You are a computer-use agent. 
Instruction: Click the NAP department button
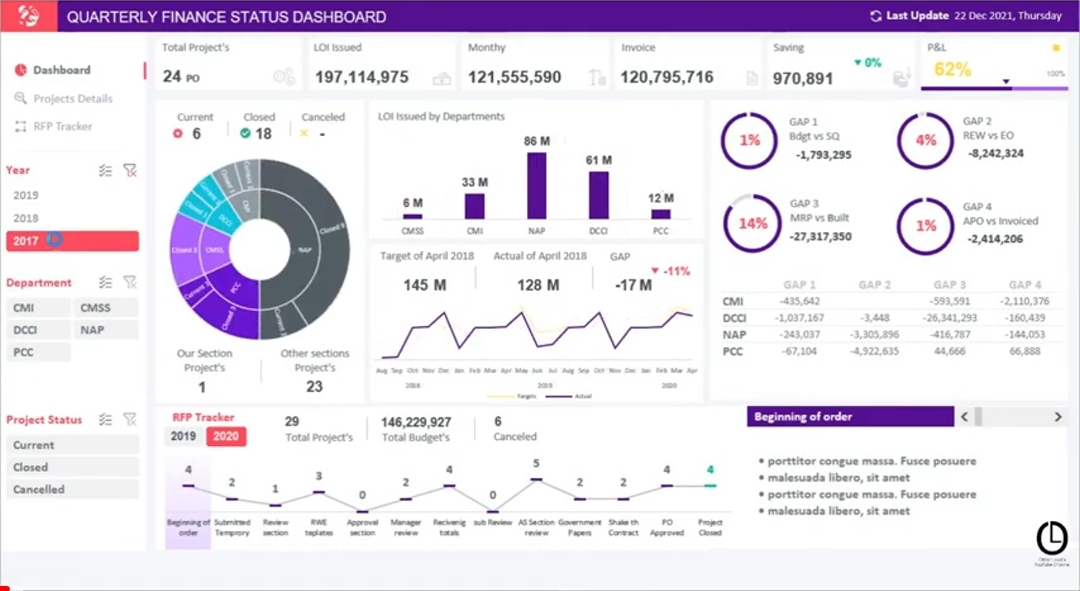[107, 329]
